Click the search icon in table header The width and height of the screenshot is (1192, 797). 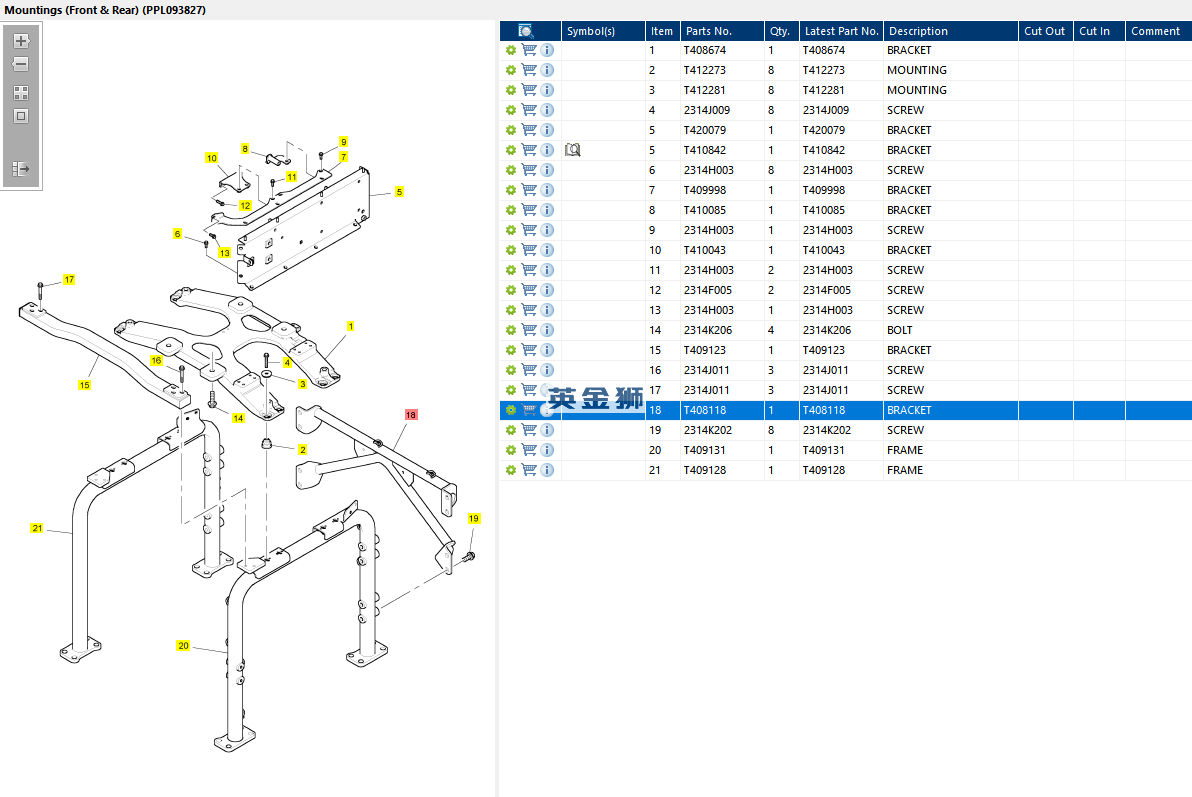(x=526, y=31)
